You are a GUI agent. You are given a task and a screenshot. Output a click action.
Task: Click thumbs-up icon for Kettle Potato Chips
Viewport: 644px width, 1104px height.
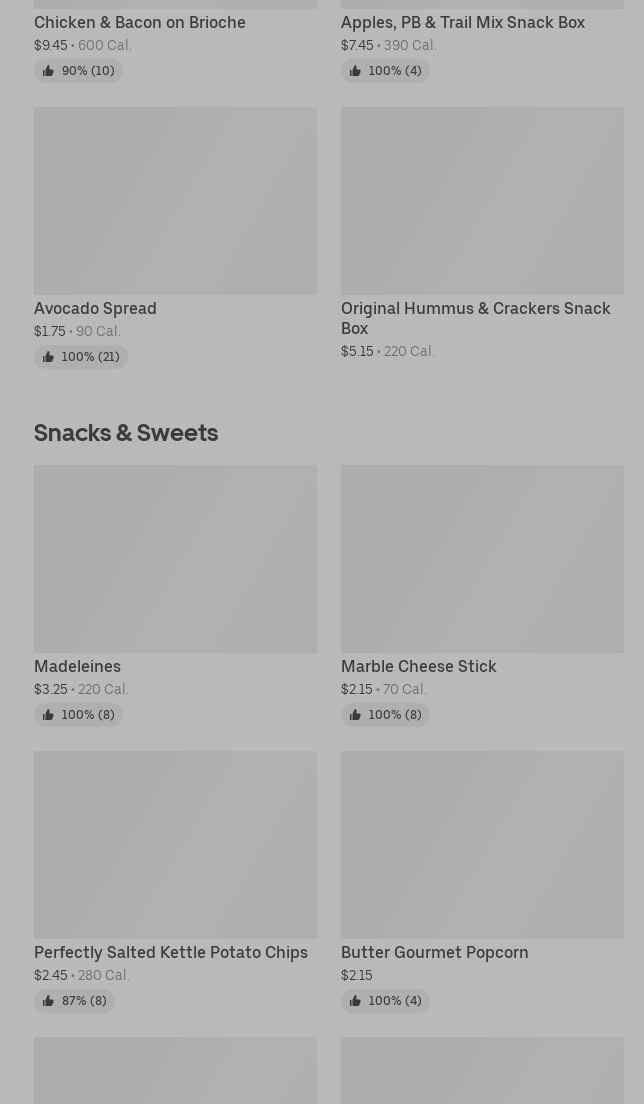48,1001
